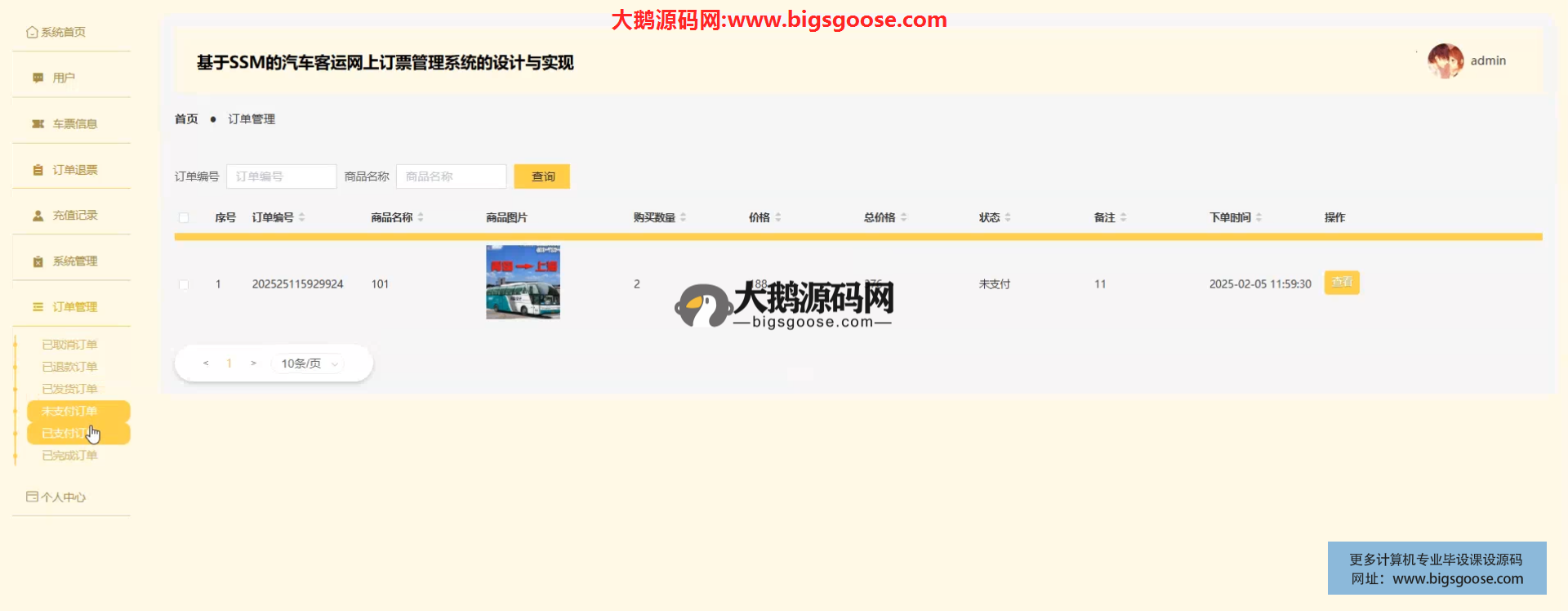Sort by 订单编号 column arrows
This screenshot has width=1568, height=611.
click(302, 217)
